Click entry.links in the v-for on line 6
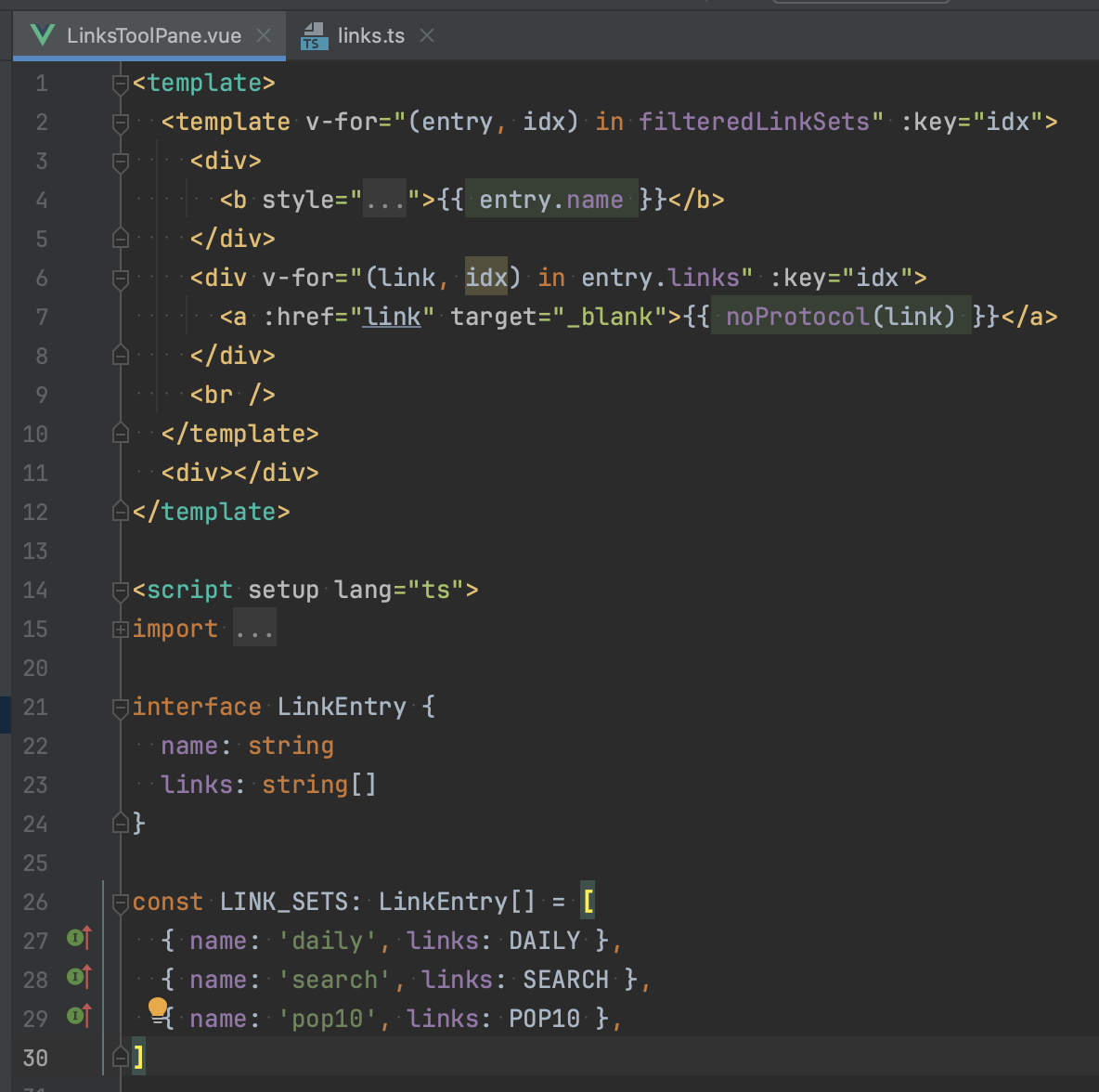 pyautogui.click(x=660, y=278)
